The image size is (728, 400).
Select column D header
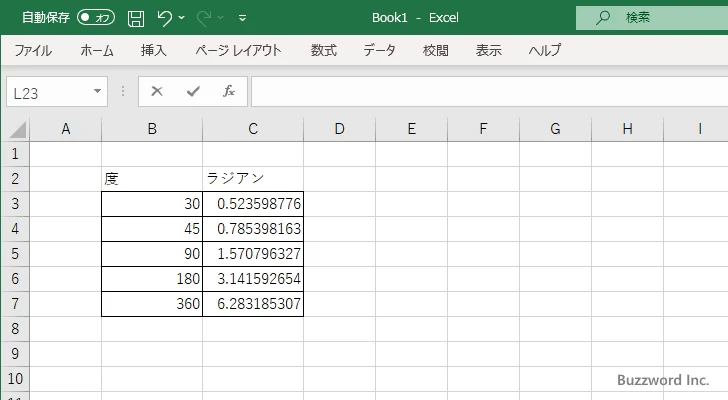tap(339, 129)
